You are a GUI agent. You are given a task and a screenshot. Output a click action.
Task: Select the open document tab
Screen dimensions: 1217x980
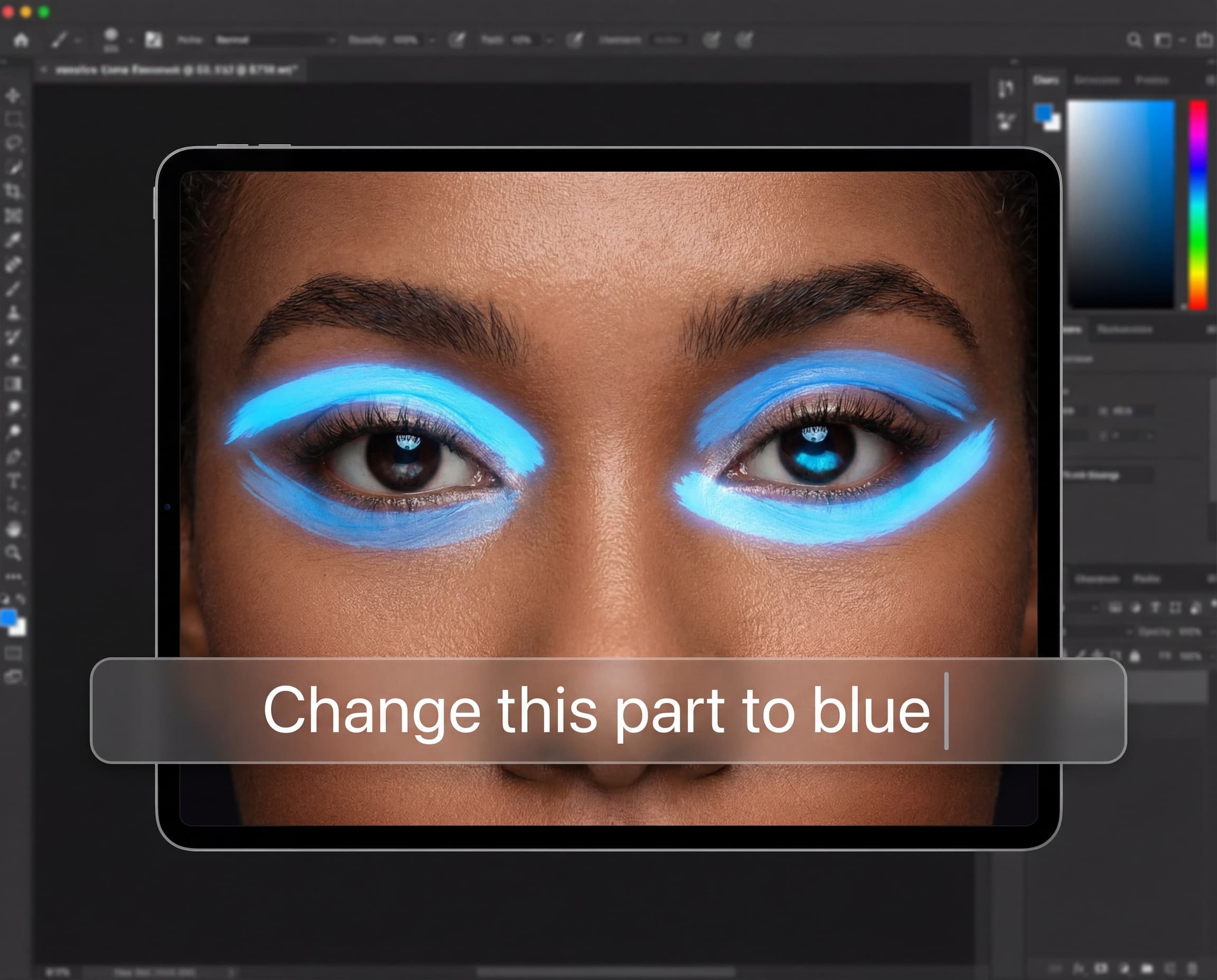[x=175, y=70]
